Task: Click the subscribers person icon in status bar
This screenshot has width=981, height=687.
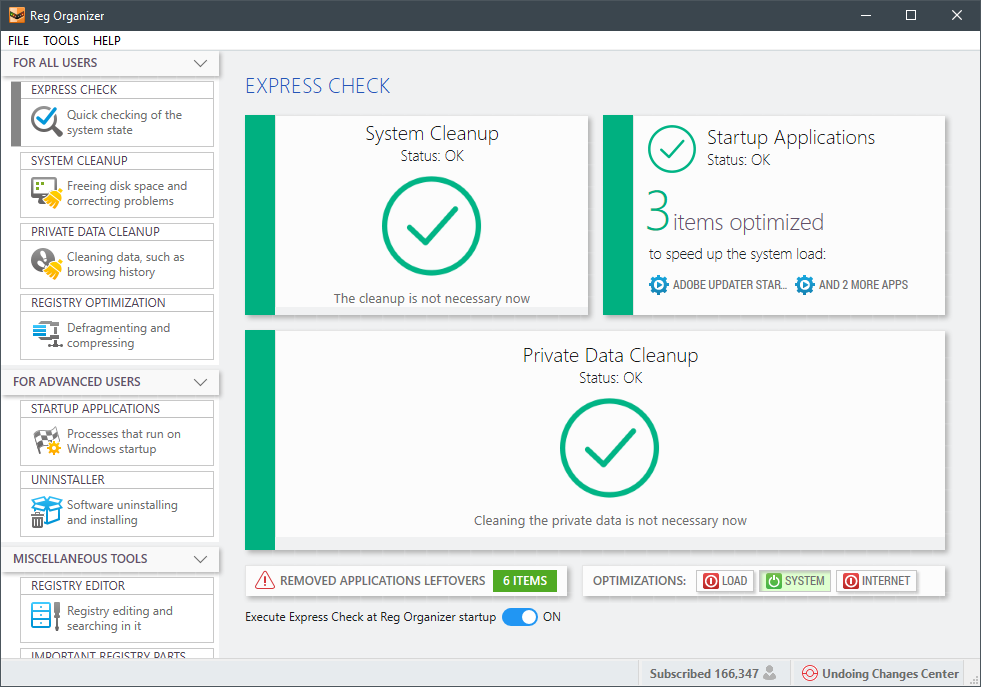Action: click(770, 673)
